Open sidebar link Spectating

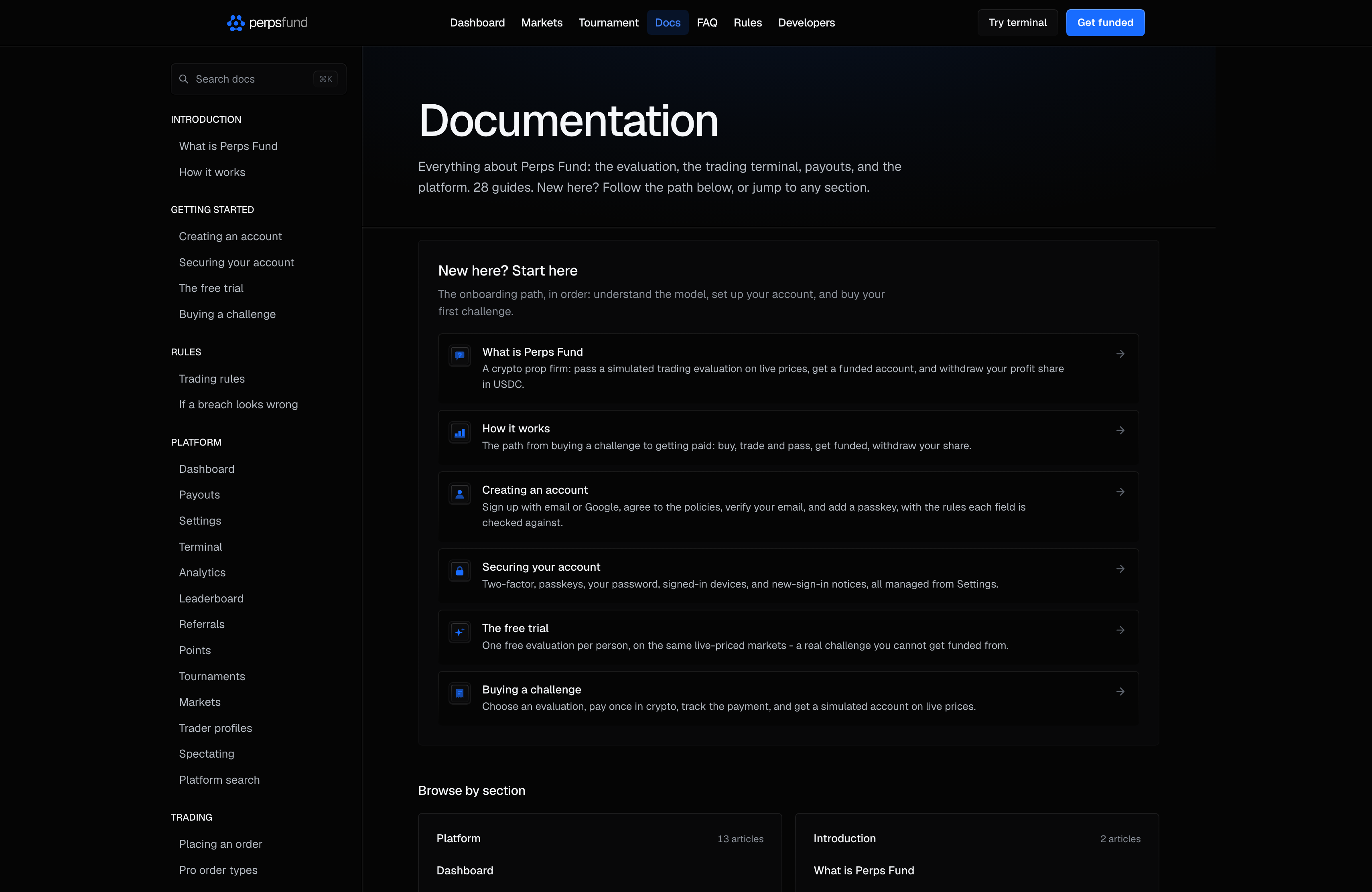coord(206,754)
